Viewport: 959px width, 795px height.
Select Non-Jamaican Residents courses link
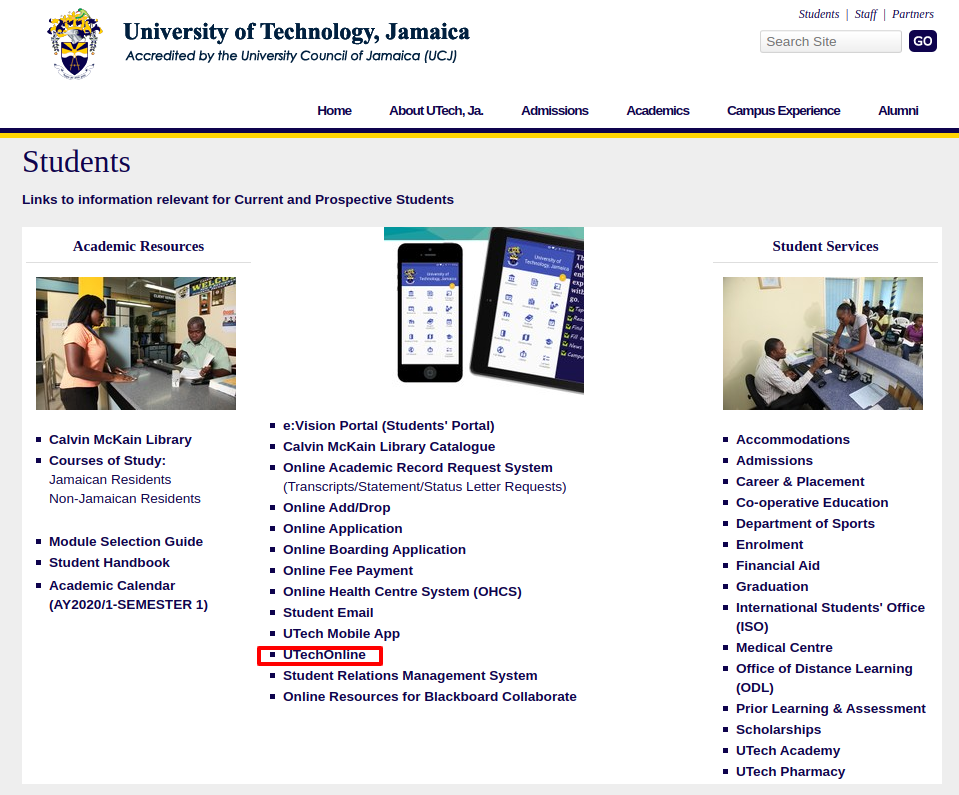click(125, 498)
